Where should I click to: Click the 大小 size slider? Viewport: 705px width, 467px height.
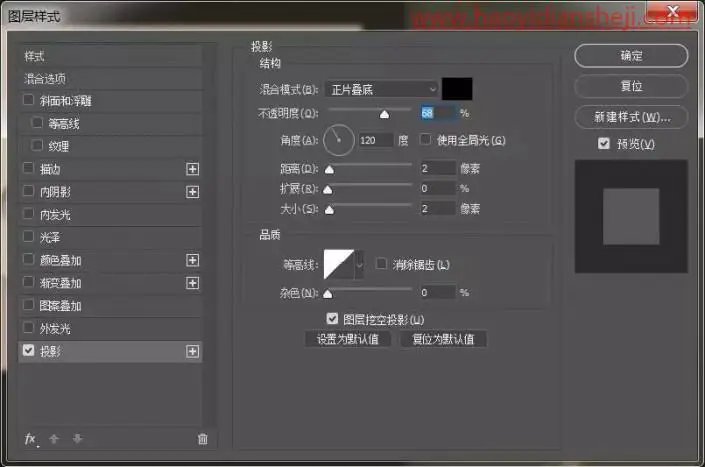(370, 207)
